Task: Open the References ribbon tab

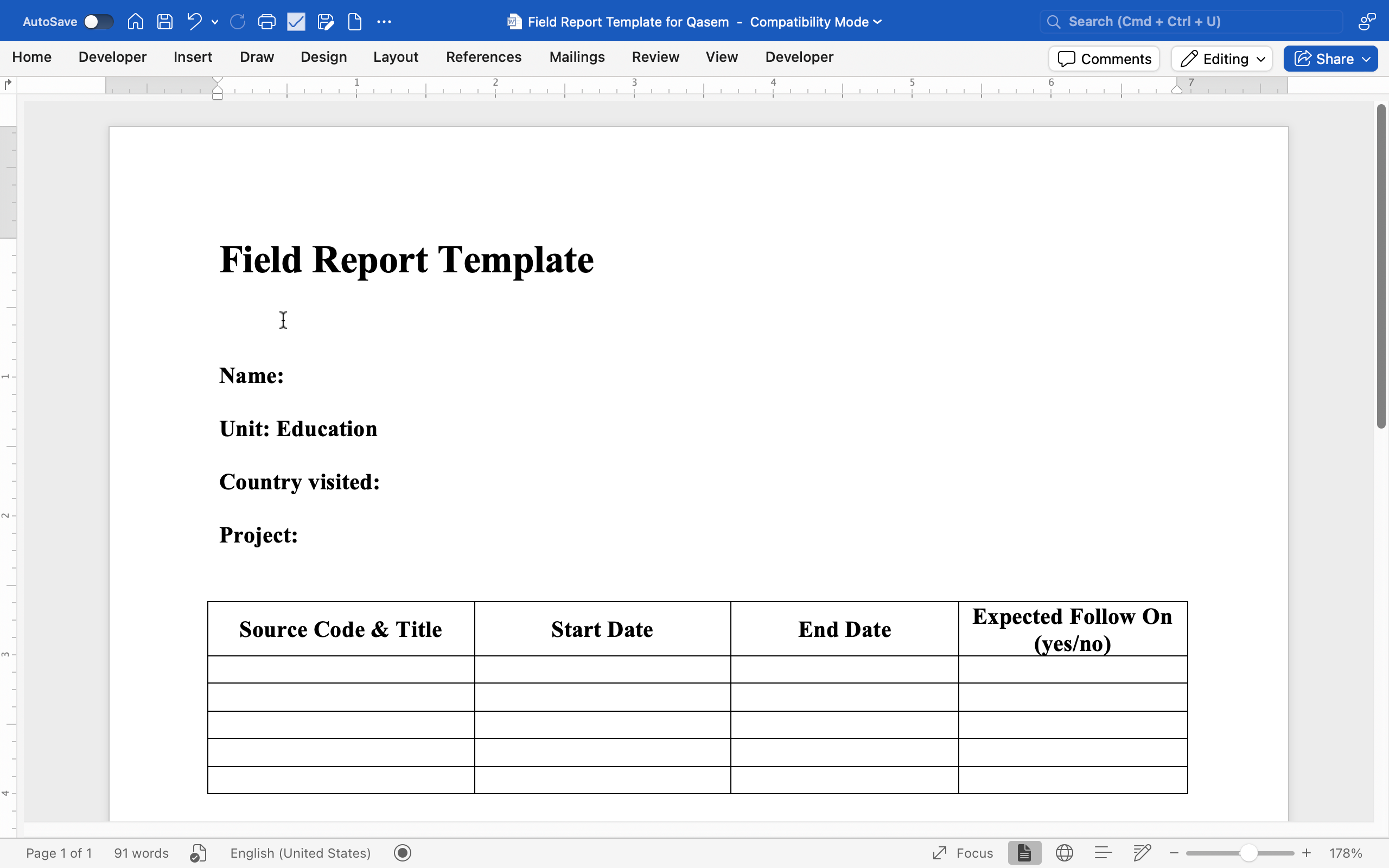Action: pos(483,57)
